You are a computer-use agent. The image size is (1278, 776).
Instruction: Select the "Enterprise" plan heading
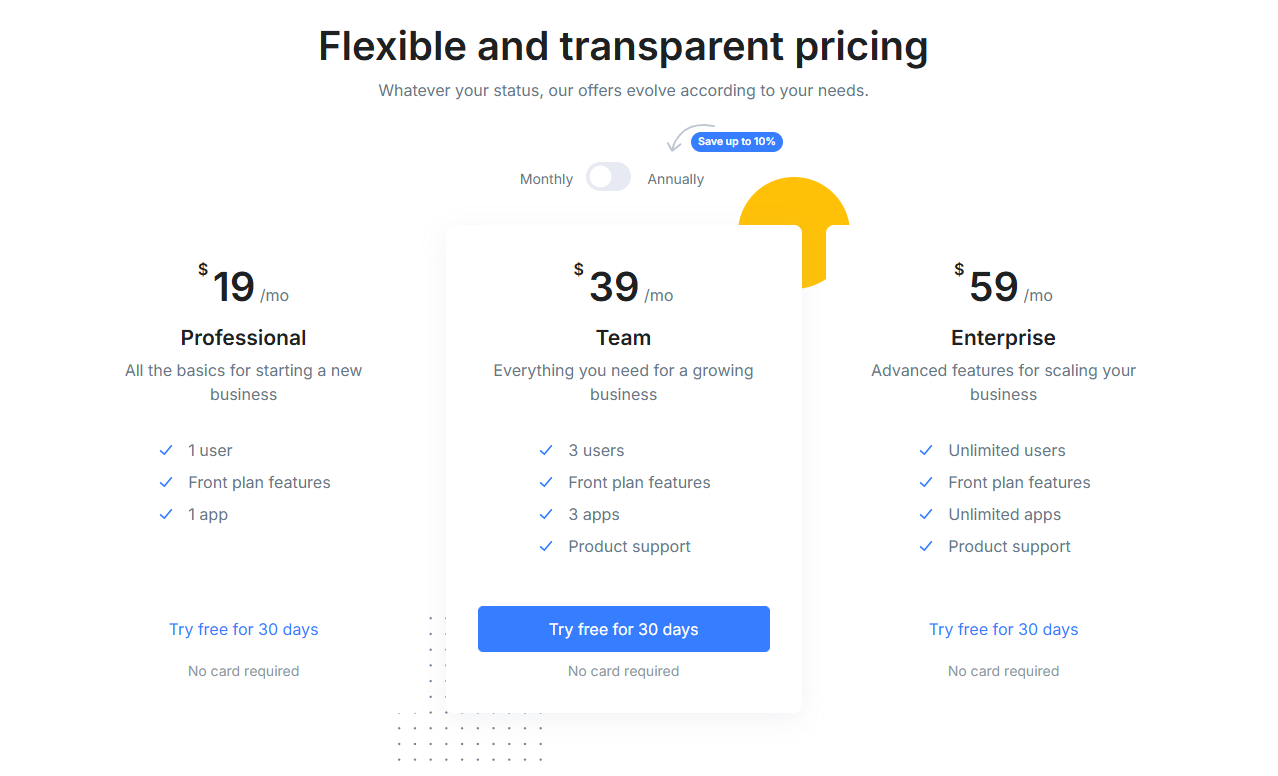click(x=1003, y=337)
